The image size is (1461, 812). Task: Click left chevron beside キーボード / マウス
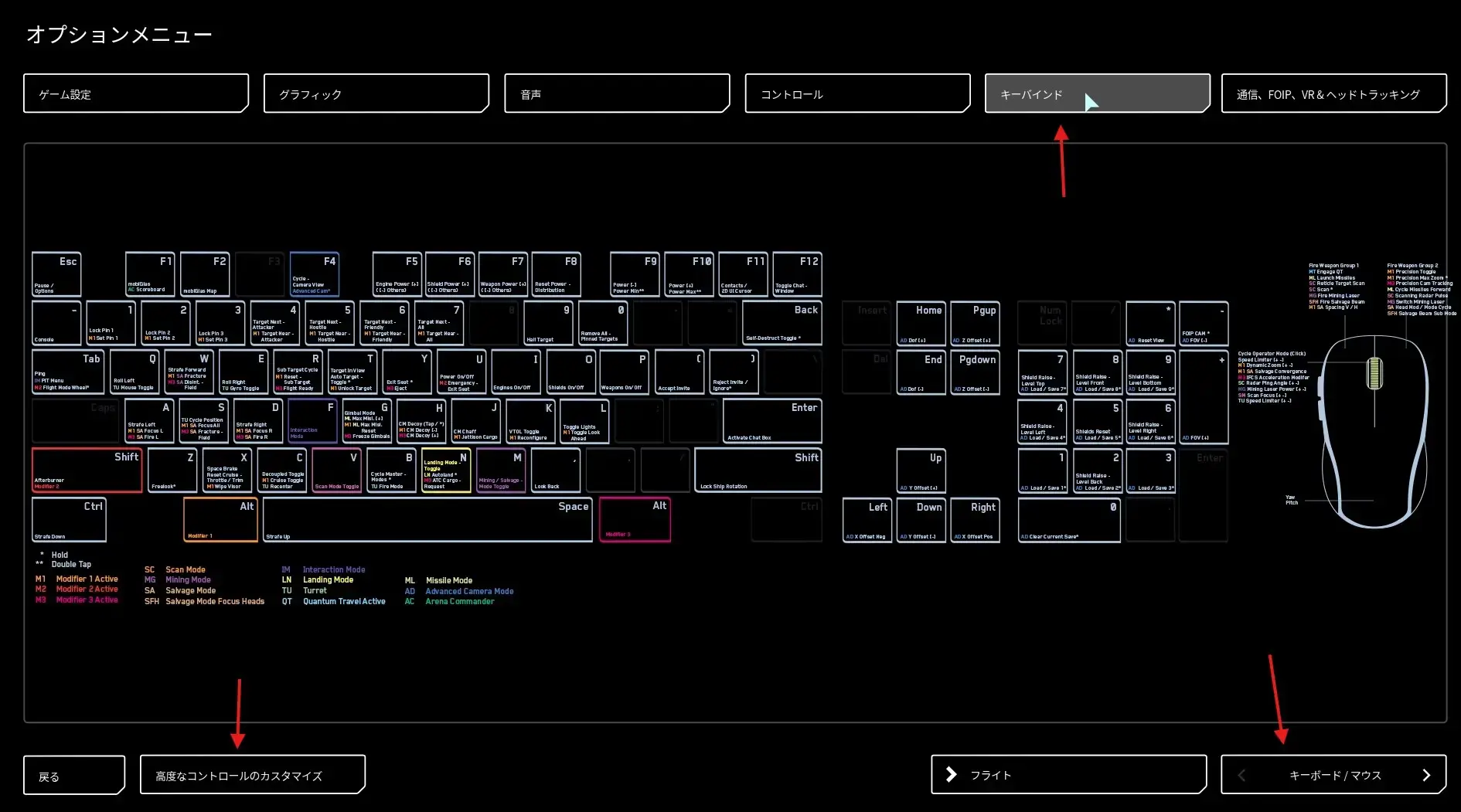(x=1241, y=775)
